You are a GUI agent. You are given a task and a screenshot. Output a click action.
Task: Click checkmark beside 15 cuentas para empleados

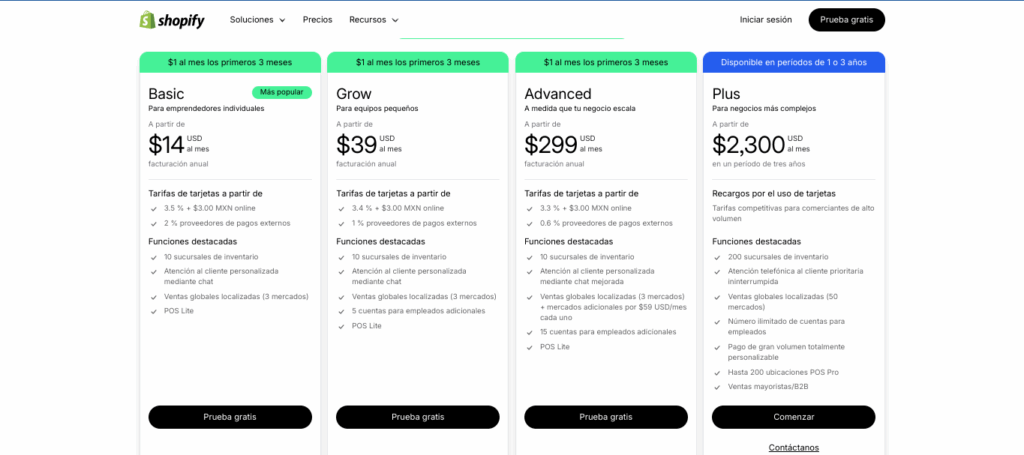click(x=530, y=332)
